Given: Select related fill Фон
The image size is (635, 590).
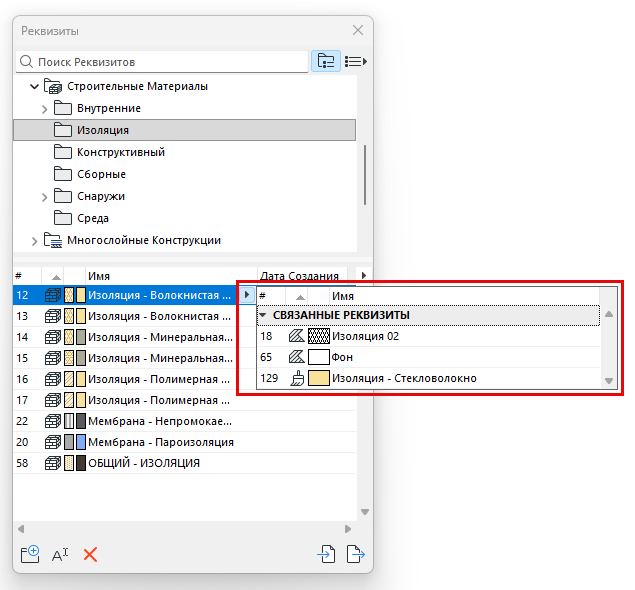Looking at the screenshot, I should click(428, 358).
